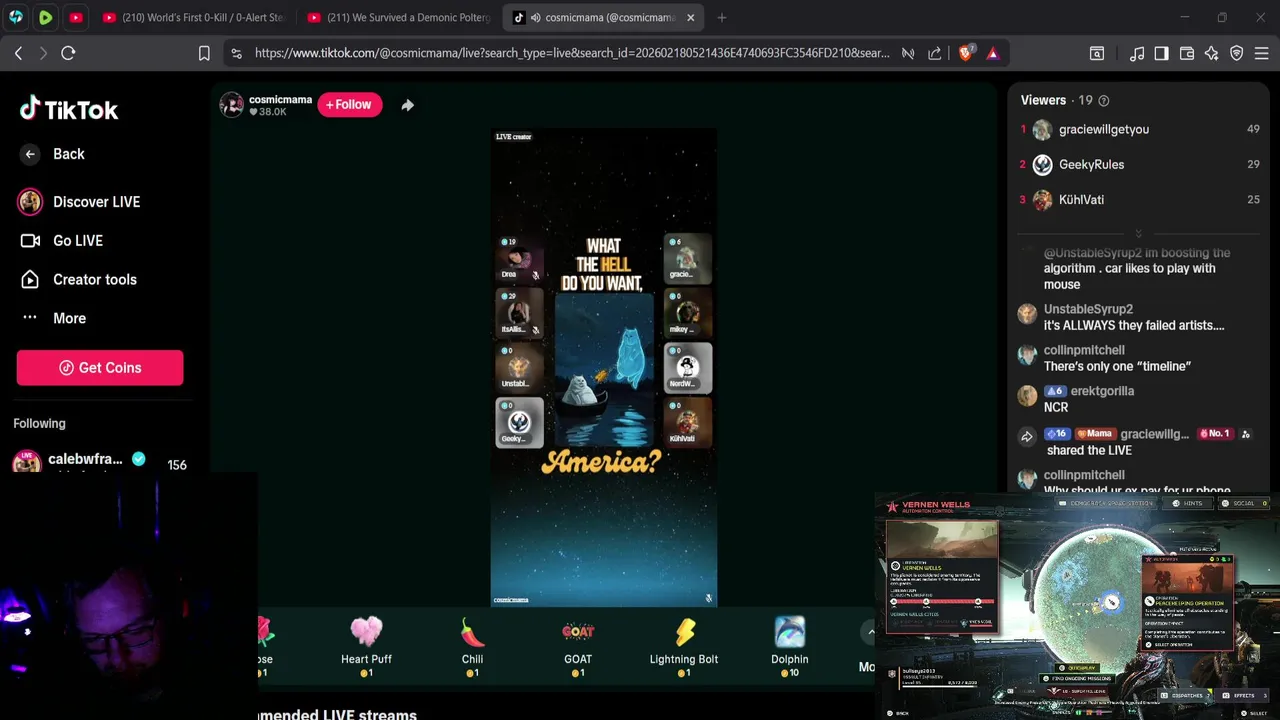Image resolution: width=1280 pixels, height=720 pixels.
Task: Open a new browser tab
Action: pyautogui.click(x=722, y=18)
